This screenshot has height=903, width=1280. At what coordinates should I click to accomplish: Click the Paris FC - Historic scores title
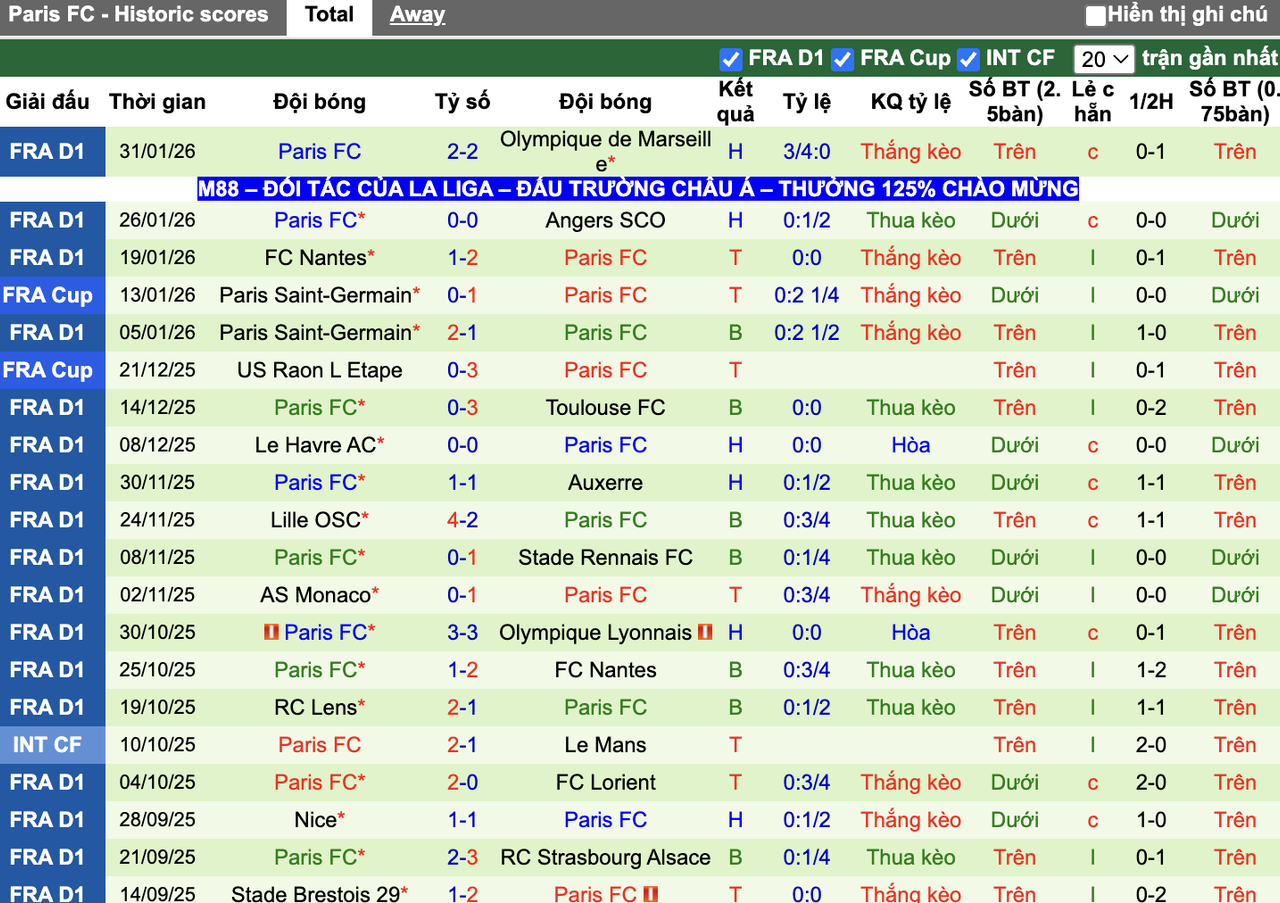[x=138, y=15]
